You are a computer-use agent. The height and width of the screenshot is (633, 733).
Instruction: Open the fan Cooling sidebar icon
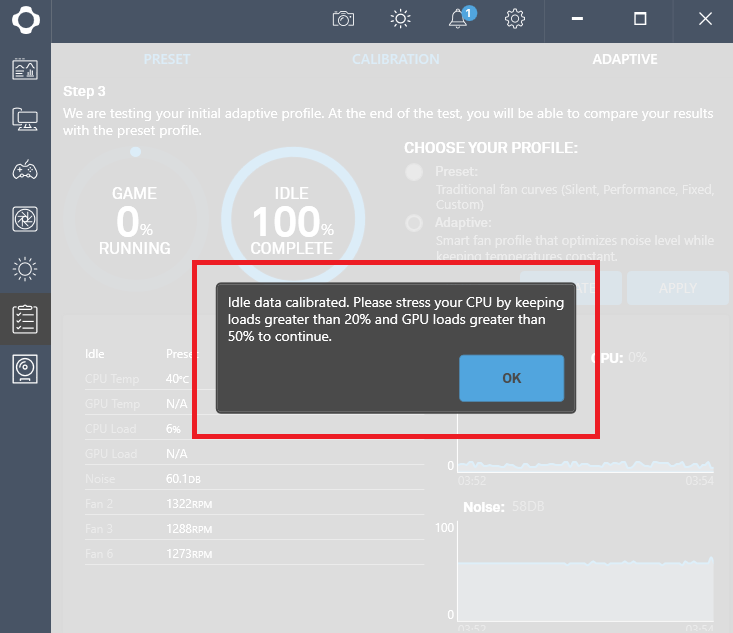pos(25,219)
